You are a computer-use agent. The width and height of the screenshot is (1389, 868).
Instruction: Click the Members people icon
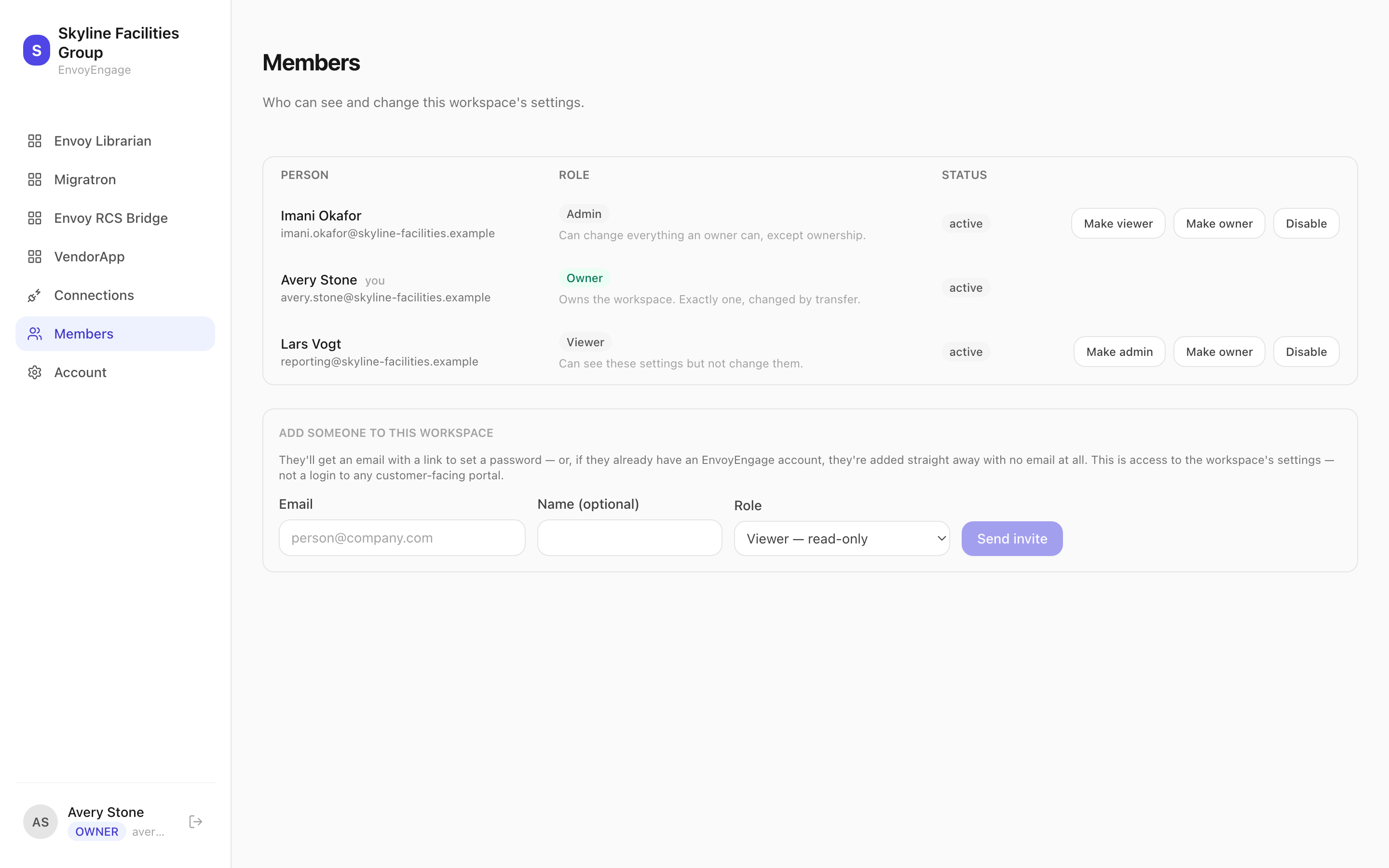coord(34,334)
